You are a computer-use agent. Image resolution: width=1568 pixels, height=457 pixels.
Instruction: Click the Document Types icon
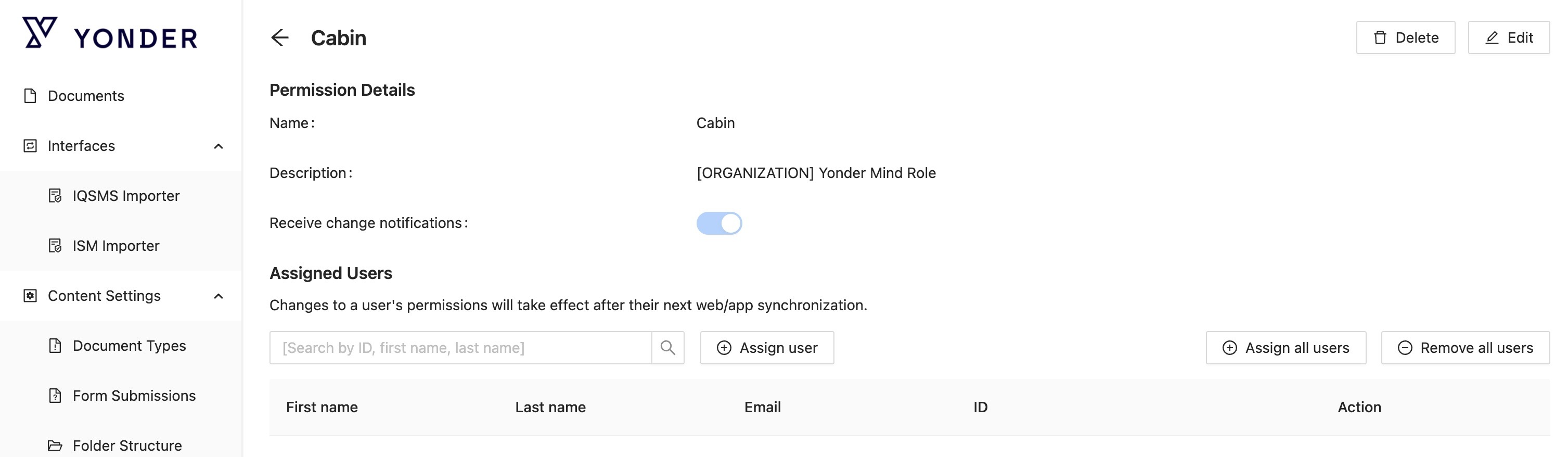pos(55,346)
